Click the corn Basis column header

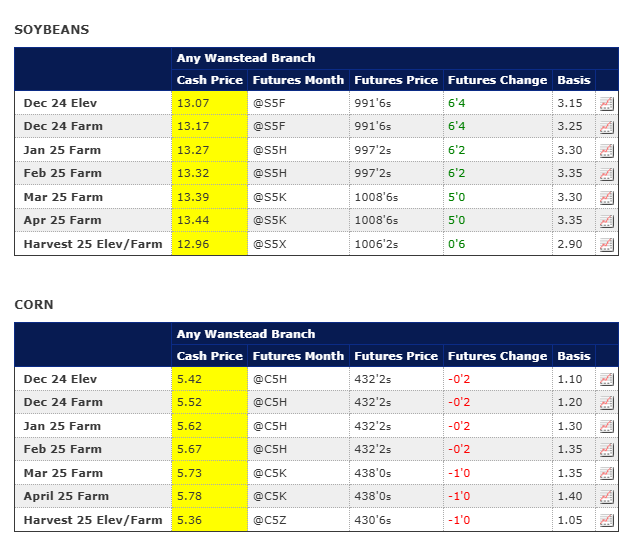coord(573,356)
